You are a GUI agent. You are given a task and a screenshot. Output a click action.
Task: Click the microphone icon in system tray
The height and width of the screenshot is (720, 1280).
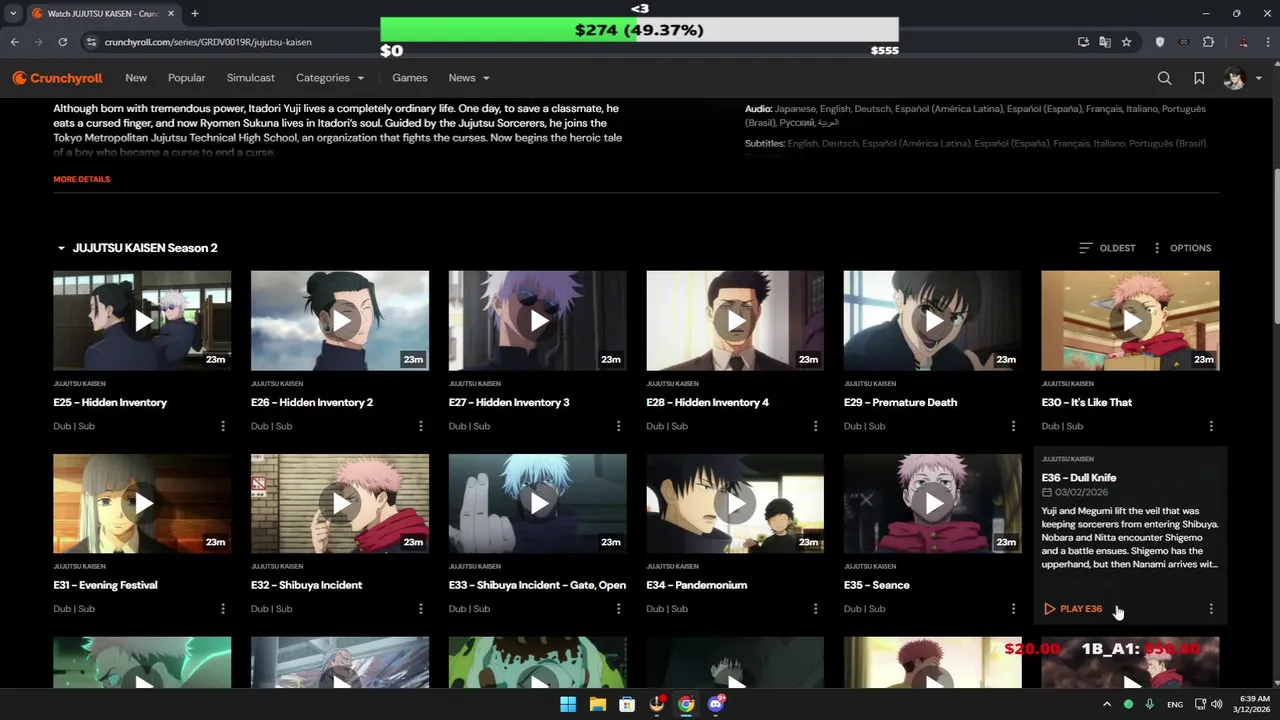coord(1149,704)
